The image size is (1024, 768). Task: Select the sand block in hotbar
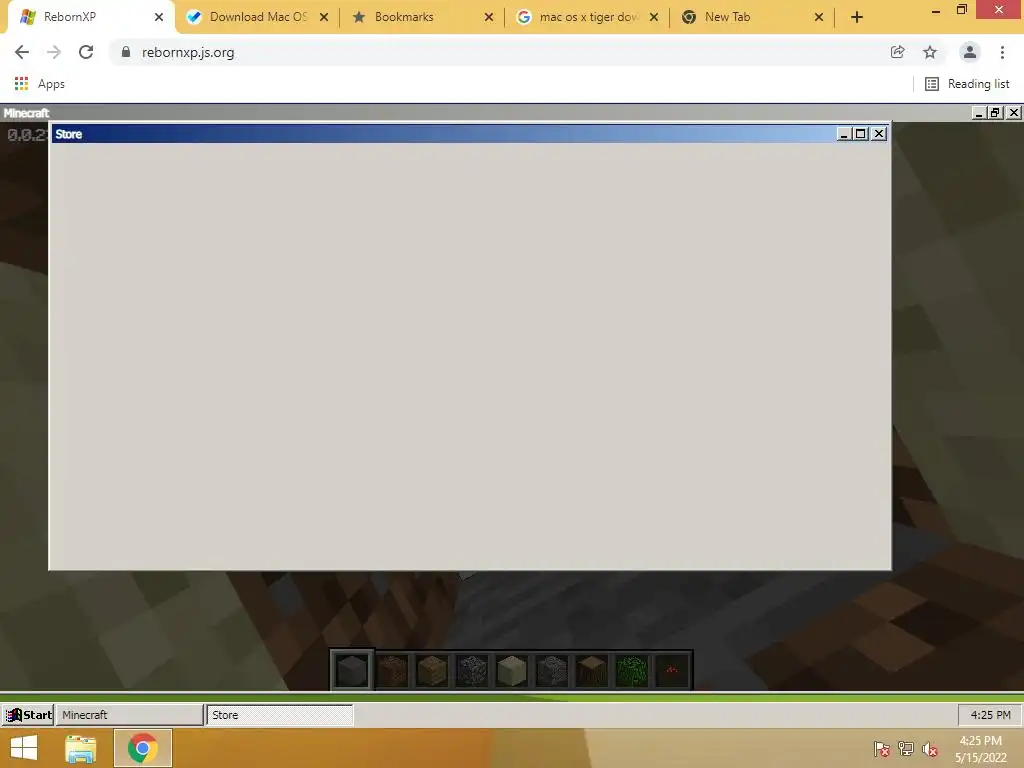511,670
